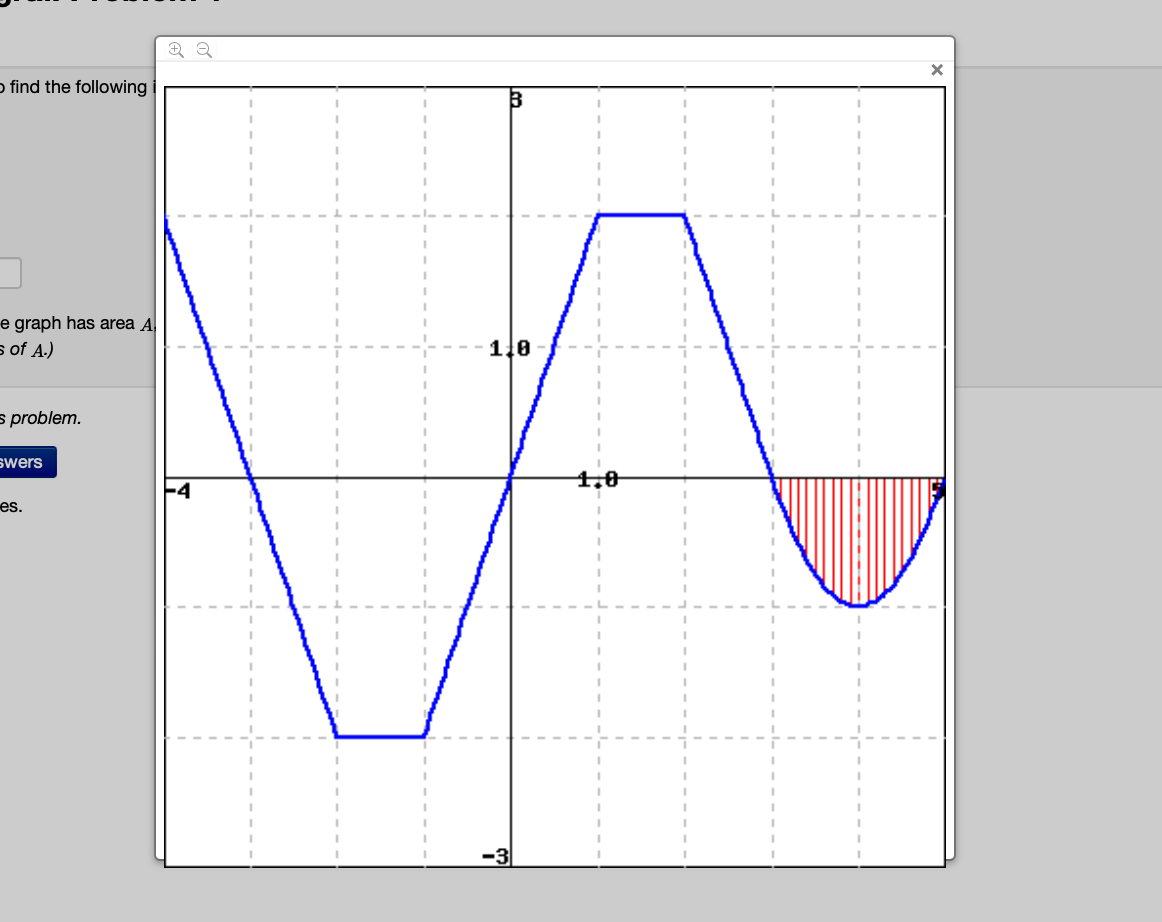The width and height of the screenshot is (1162, 922).
Task: Click the X to close the graph popup
Action: tap(937, 70)
